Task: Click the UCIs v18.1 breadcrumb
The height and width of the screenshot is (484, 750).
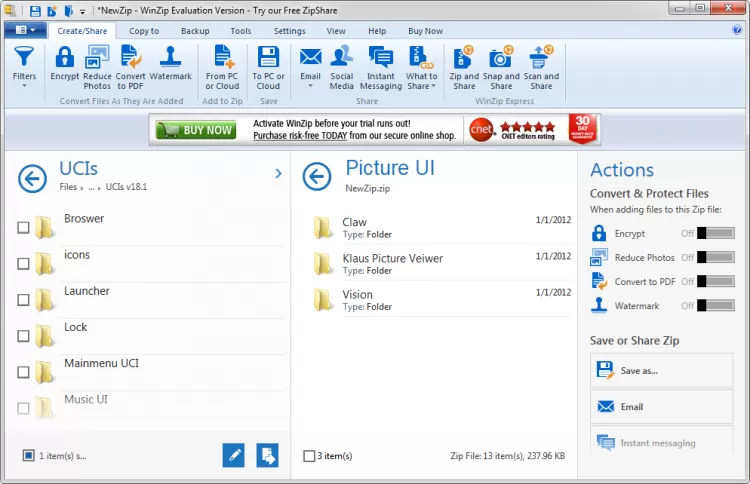Action: click(126, 187)
